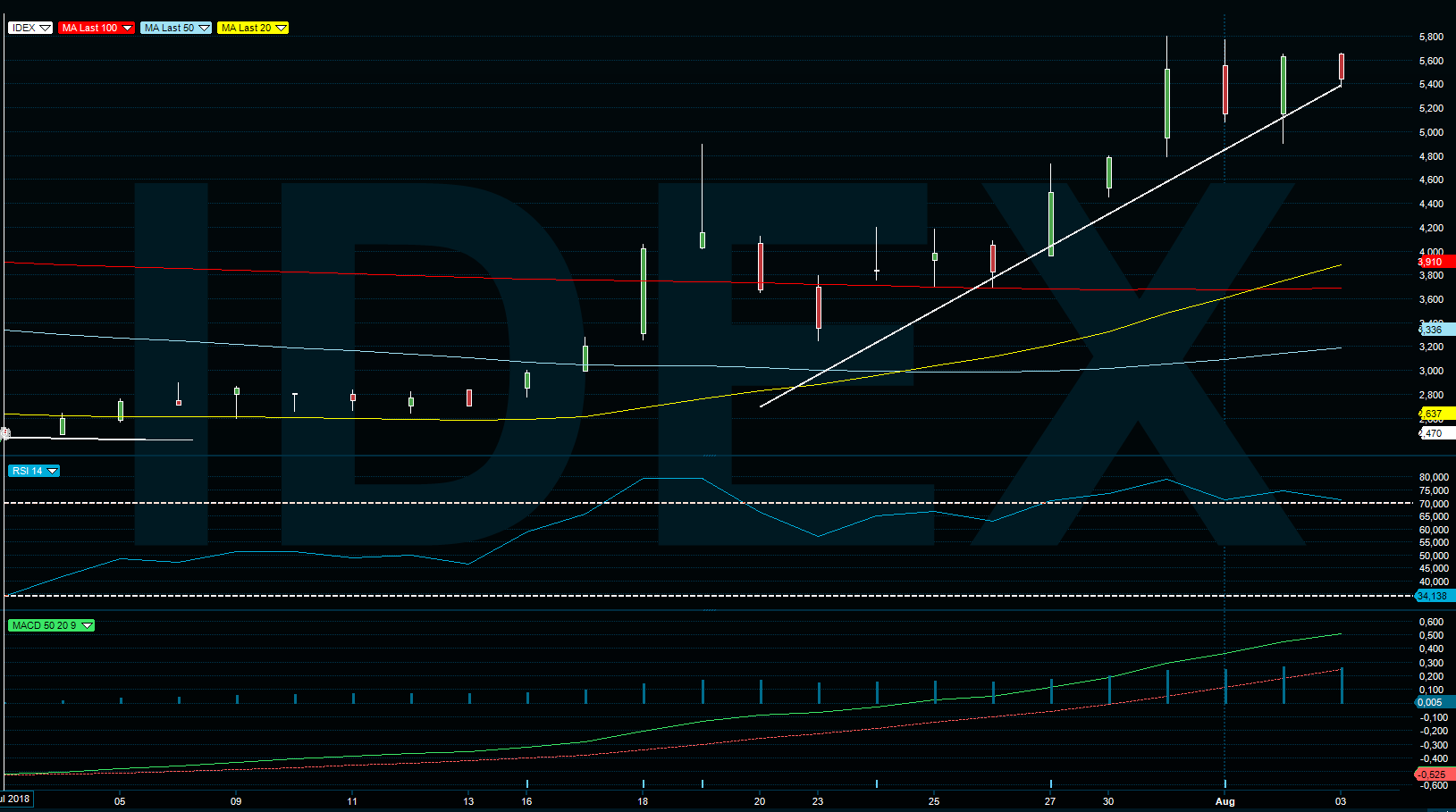Select the tall green candle above date 18

pos(644,291)
